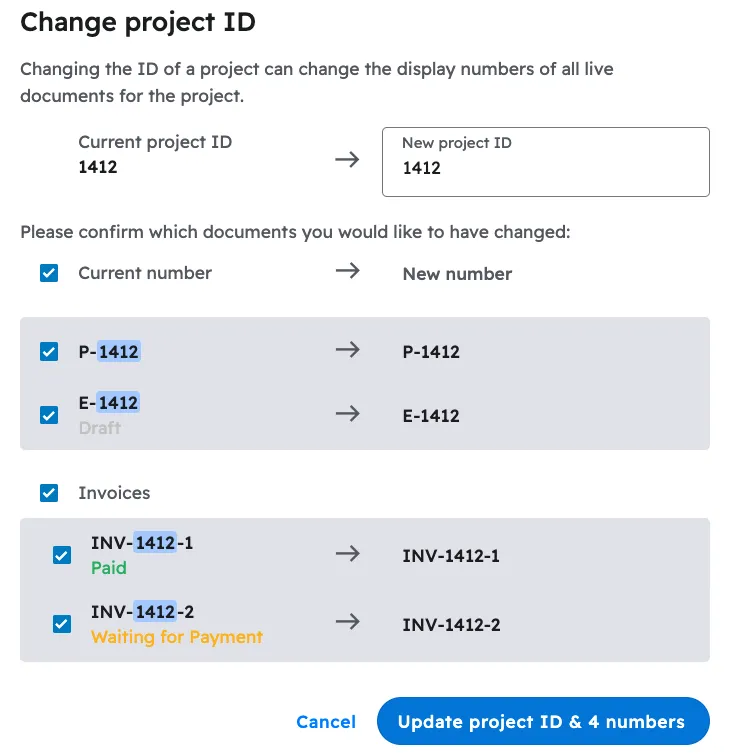This screenshot has height=754, width=735.
Task: Click arrow icon beside Current project ID
Action: (x=347, y=159)
